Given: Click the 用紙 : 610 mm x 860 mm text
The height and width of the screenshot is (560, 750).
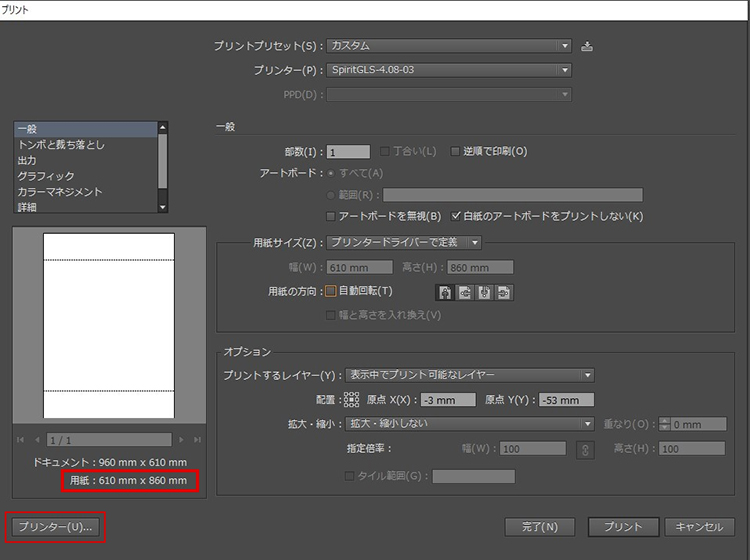Looking at the screenshot, I should [129, 480].
